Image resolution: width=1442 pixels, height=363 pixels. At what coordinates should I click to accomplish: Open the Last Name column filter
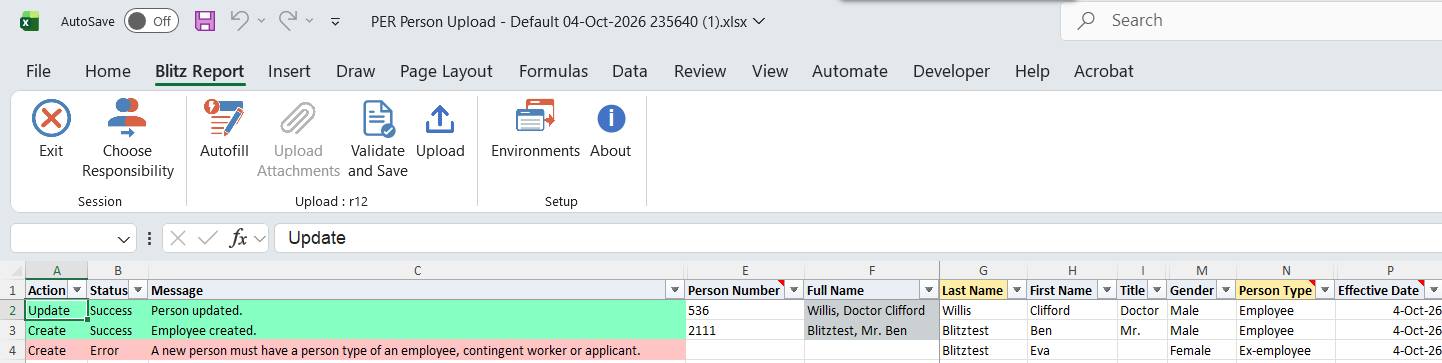point(1017,290)
